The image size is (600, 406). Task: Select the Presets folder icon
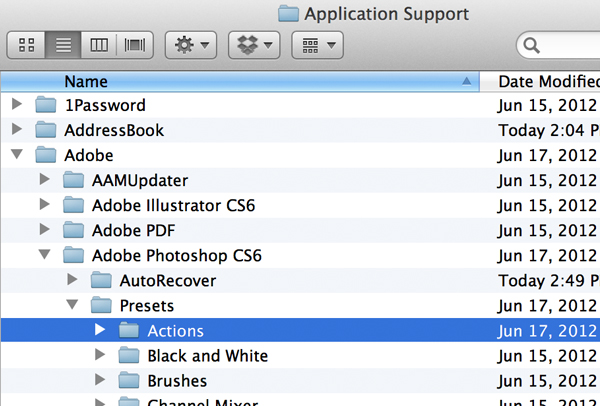point(101,305)
